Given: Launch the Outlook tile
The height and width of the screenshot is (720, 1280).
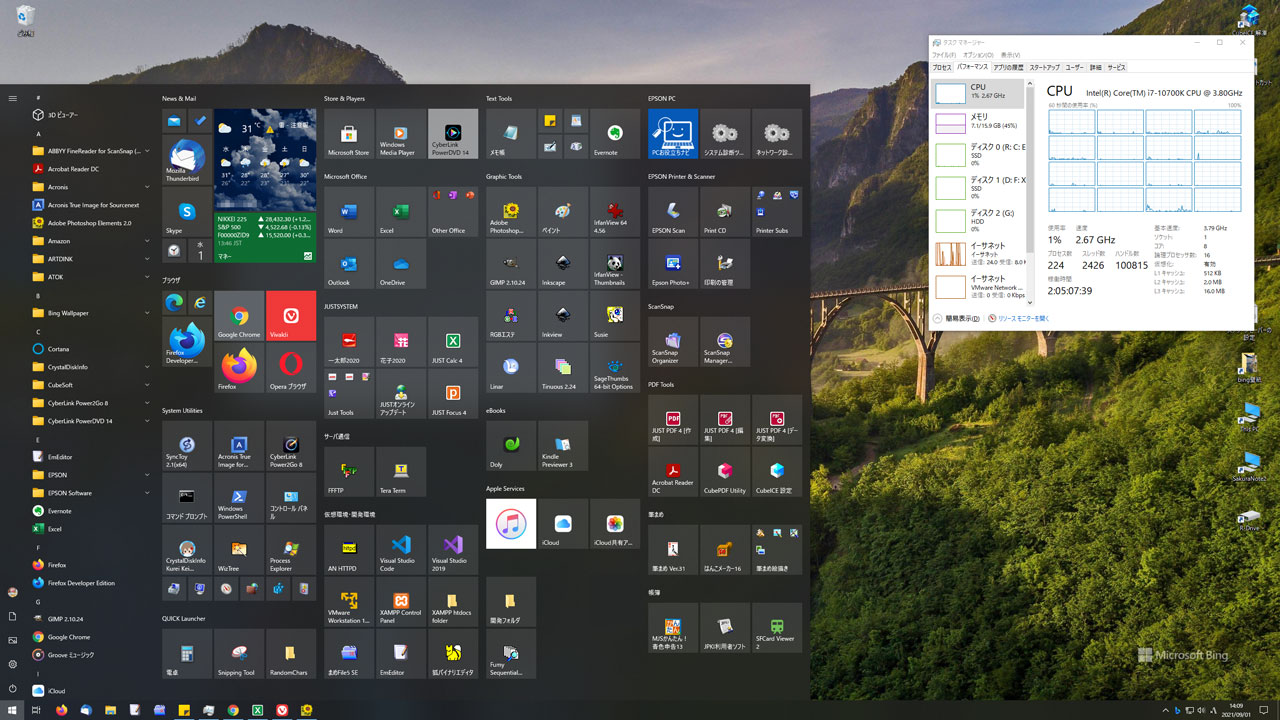Looking at the screenshot, I should click(x=349, y=264).
